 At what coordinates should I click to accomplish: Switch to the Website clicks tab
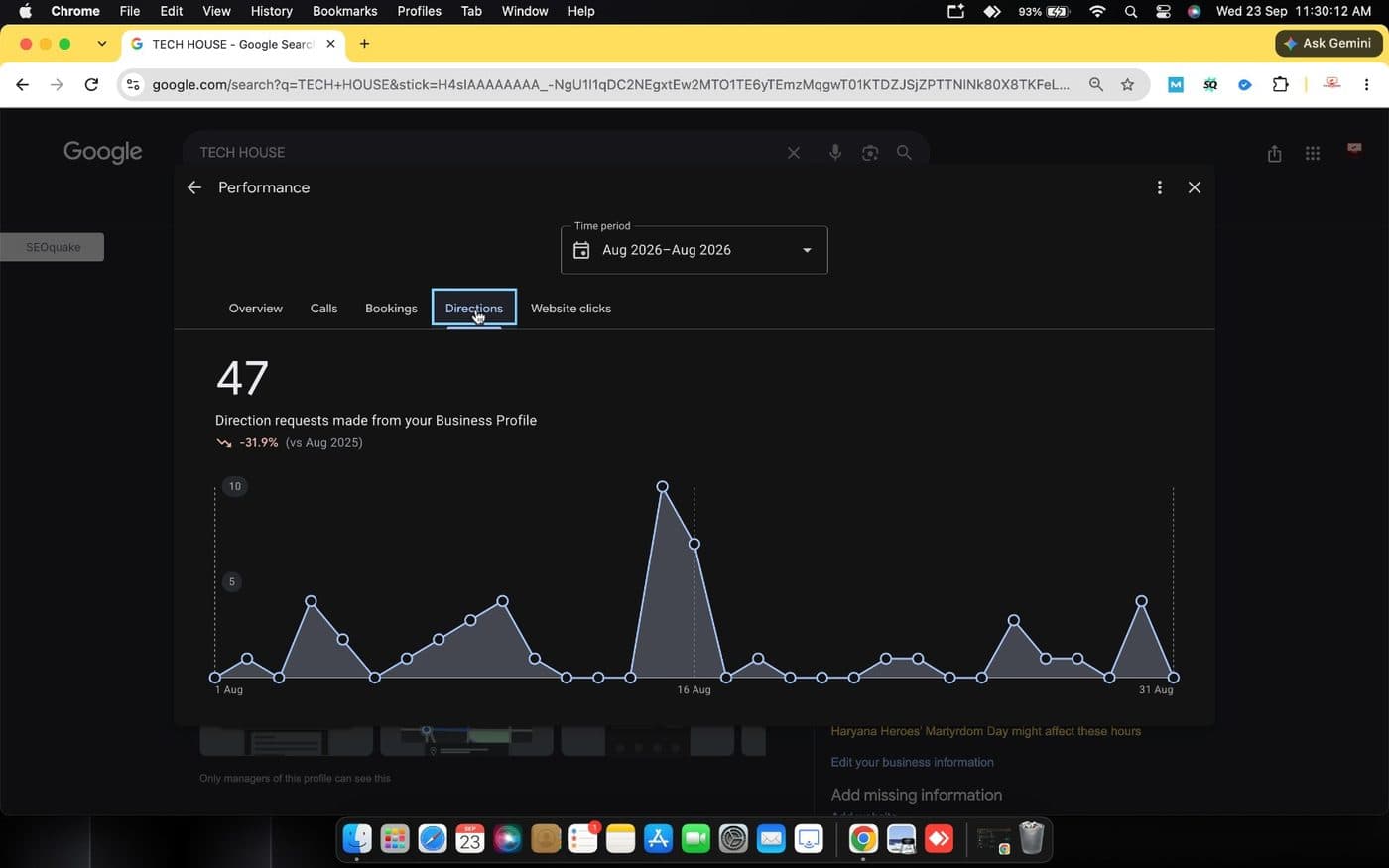tap(570, 309)
